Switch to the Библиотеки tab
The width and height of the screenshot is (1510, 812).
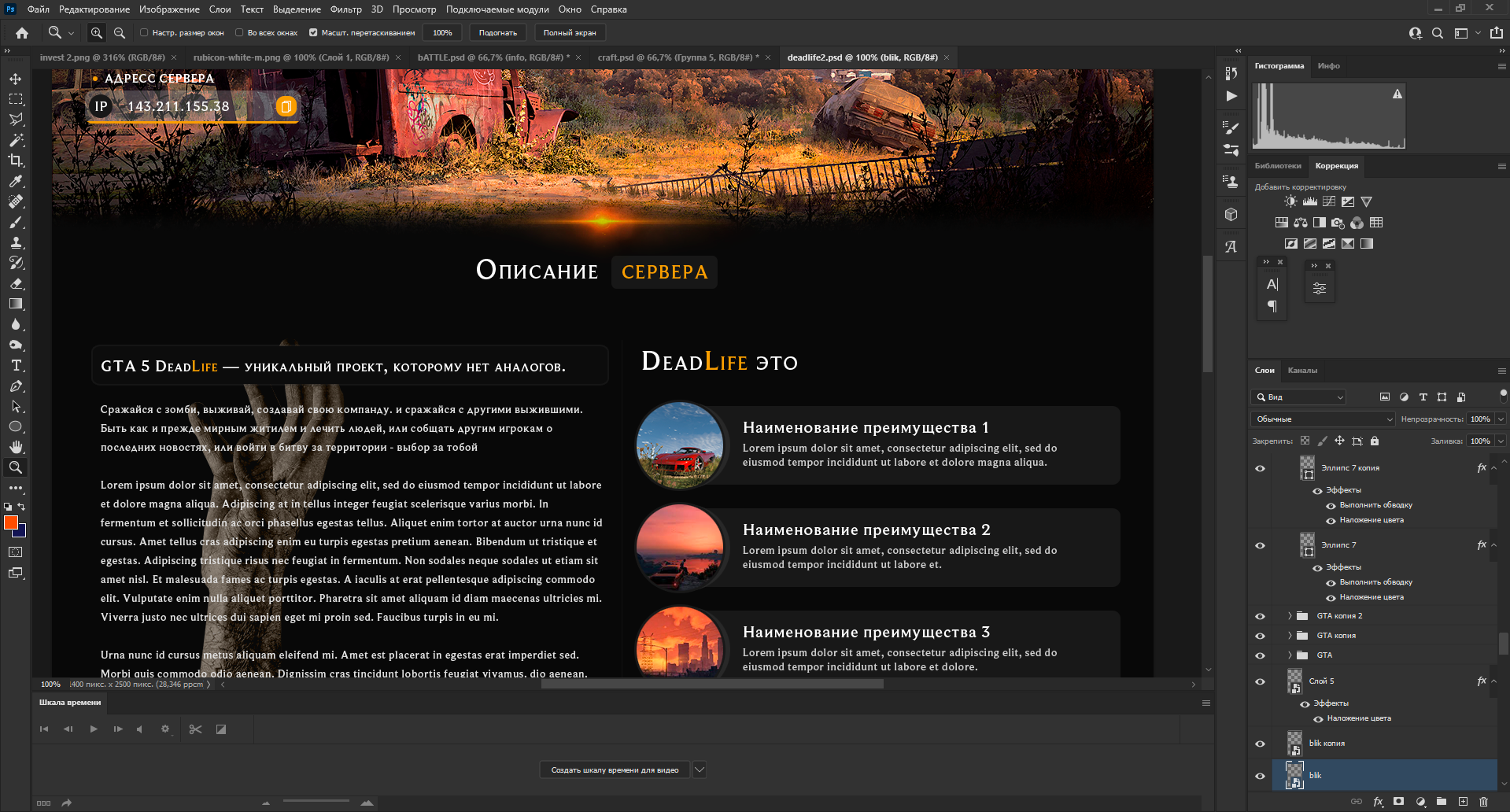(x=1278, y=166)
